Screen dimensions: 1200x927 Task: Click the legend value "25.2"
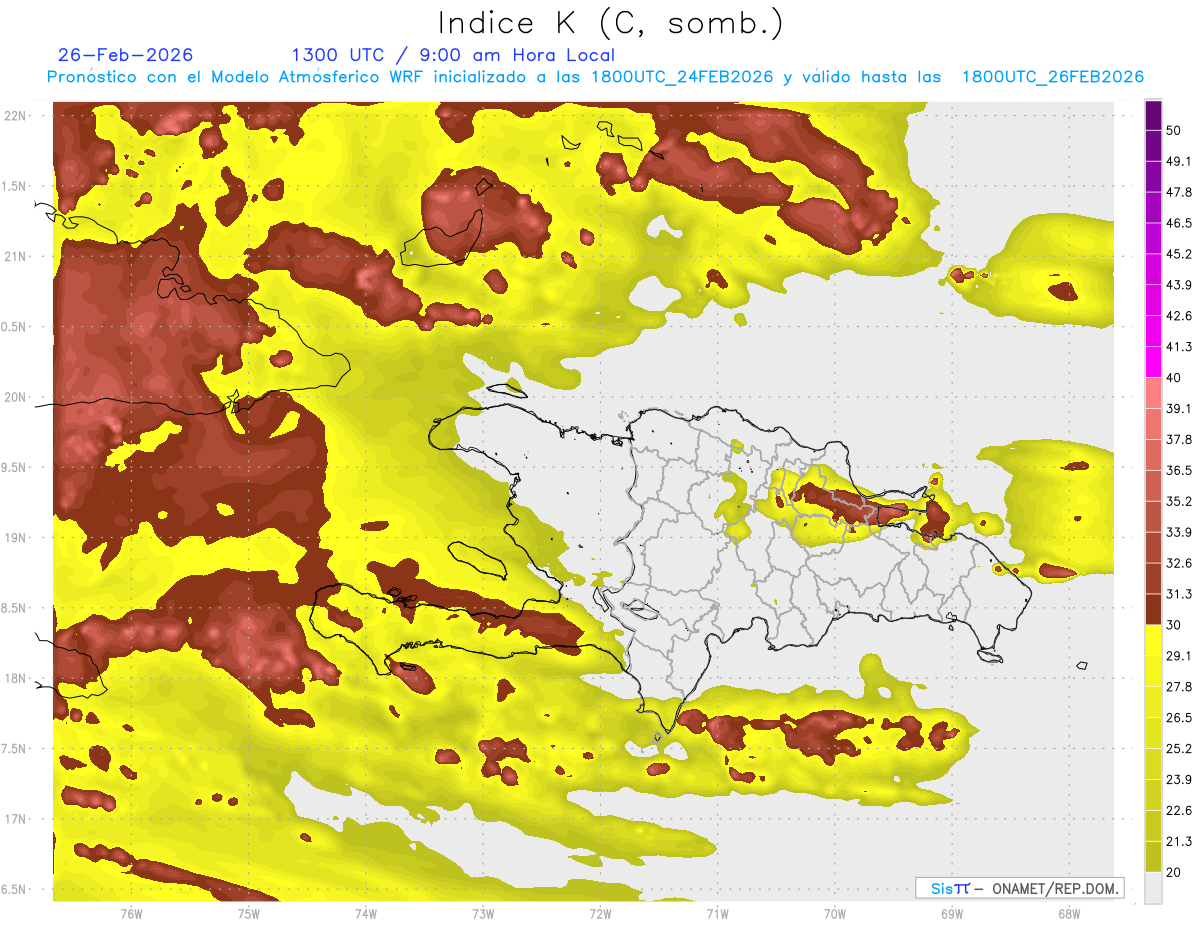click(x=1179, y=749)
